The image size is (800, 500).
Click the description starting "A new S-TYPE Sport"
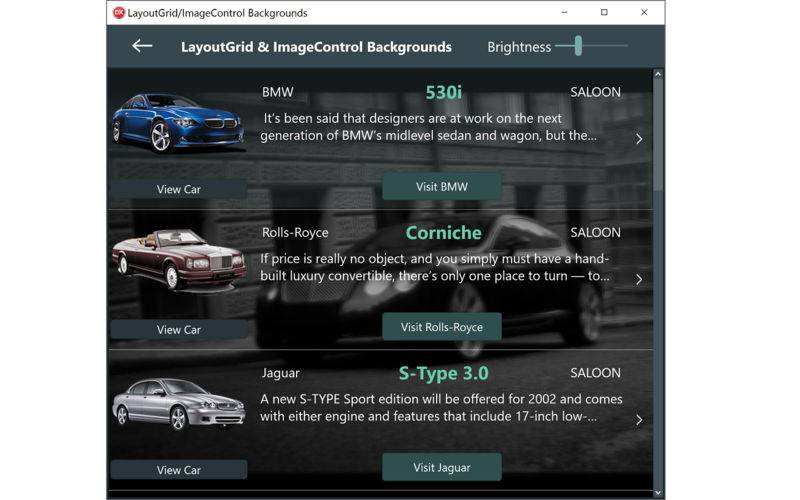pos(441,407)
